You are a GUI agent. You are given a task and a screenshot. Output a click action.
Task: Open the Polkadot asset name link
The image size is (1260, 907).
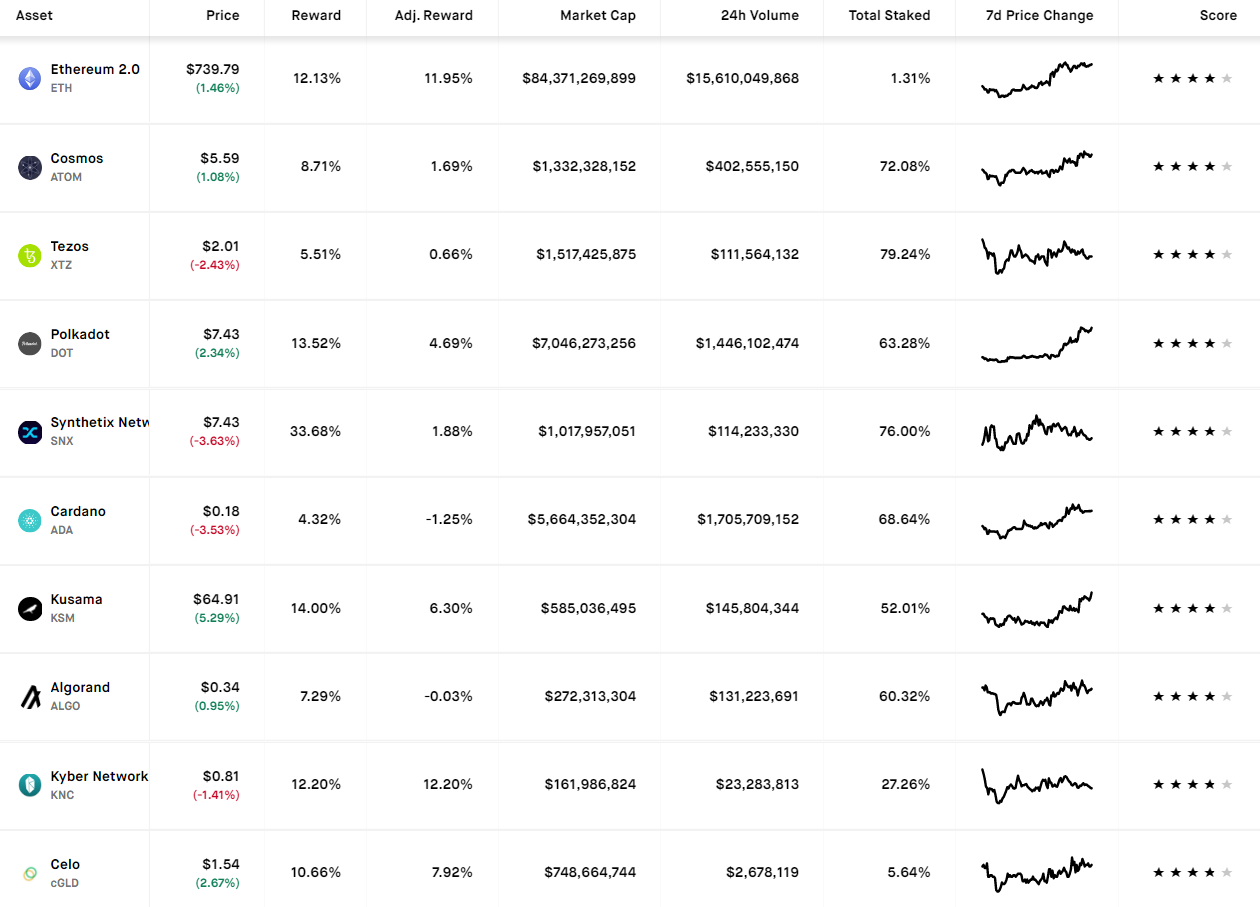(80, 334)
